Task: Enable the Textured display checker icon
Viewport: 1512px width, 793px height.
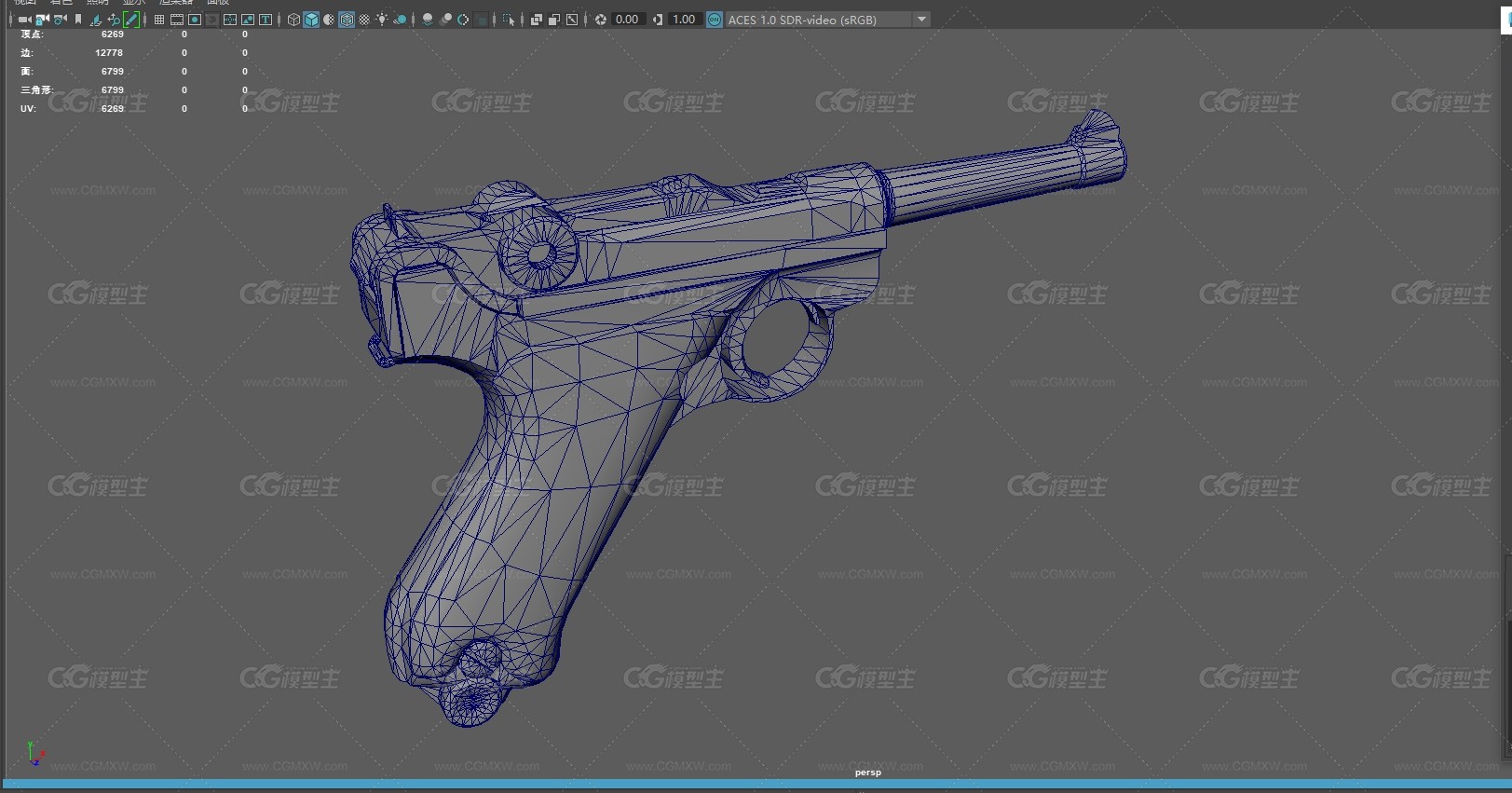Action: [364, 20]
